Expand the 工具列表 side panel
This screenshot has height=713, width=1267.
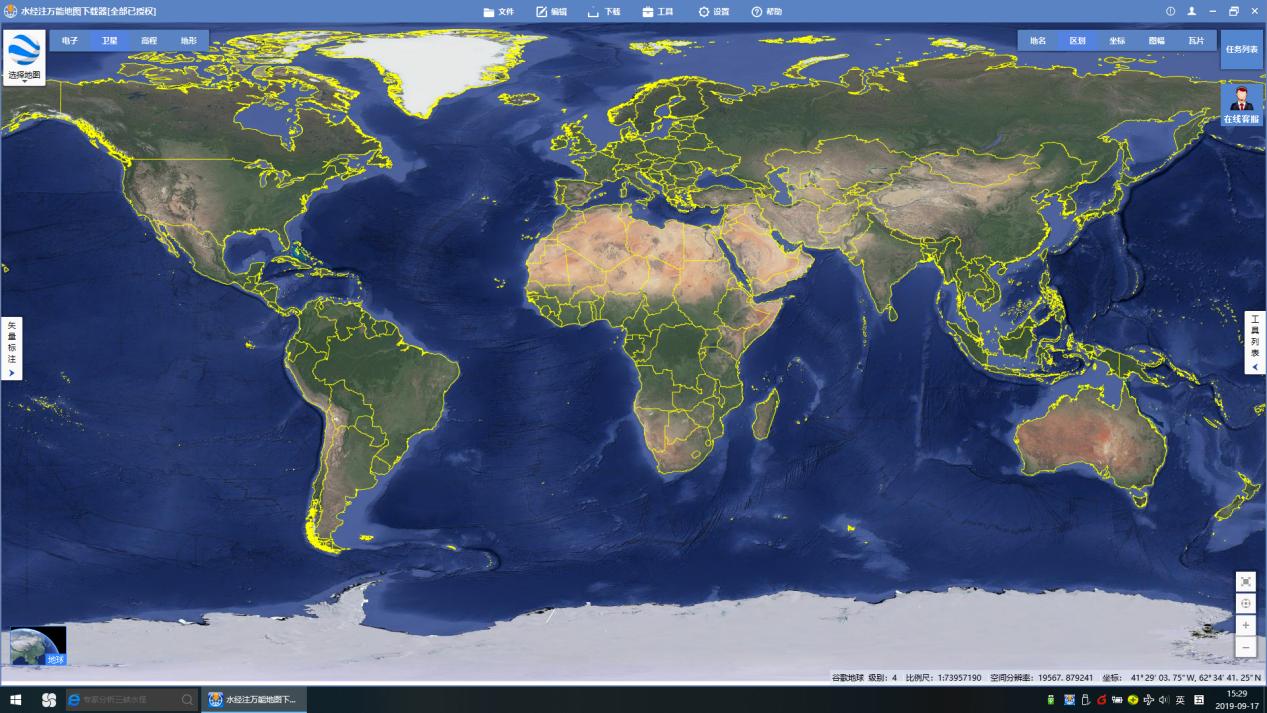(1255, 343)
